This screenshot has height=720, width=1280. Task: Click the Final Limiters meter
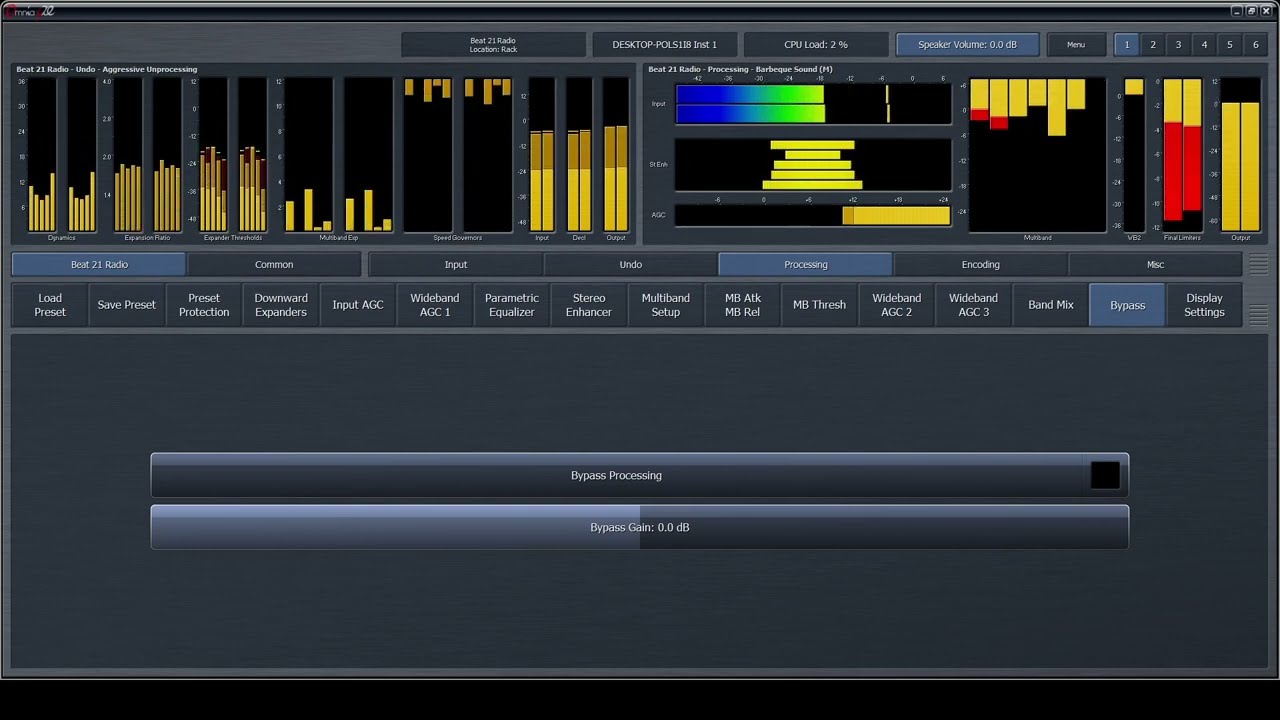click(1182, 156)
